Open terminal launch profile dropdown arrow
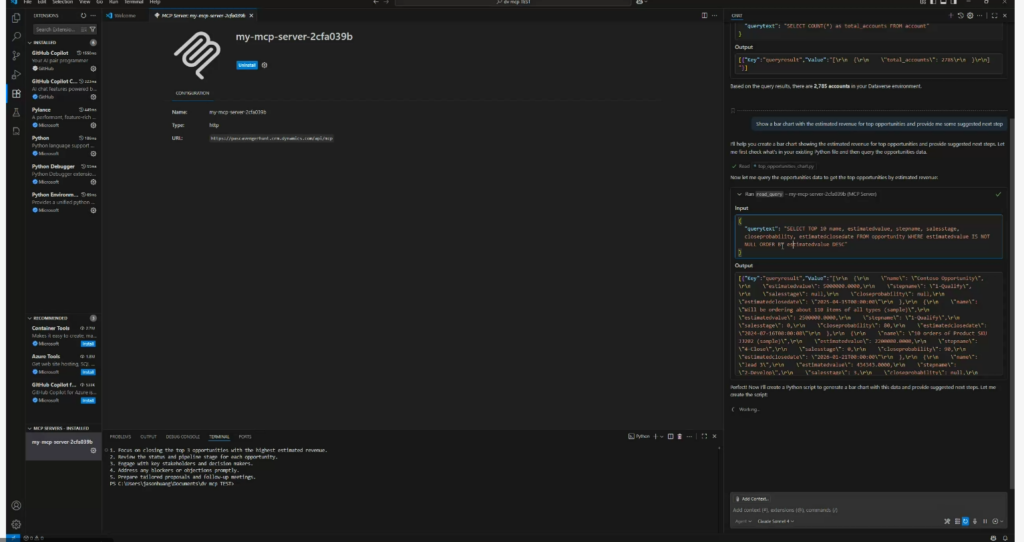1024x542 pixels. [x=662, y=436]
